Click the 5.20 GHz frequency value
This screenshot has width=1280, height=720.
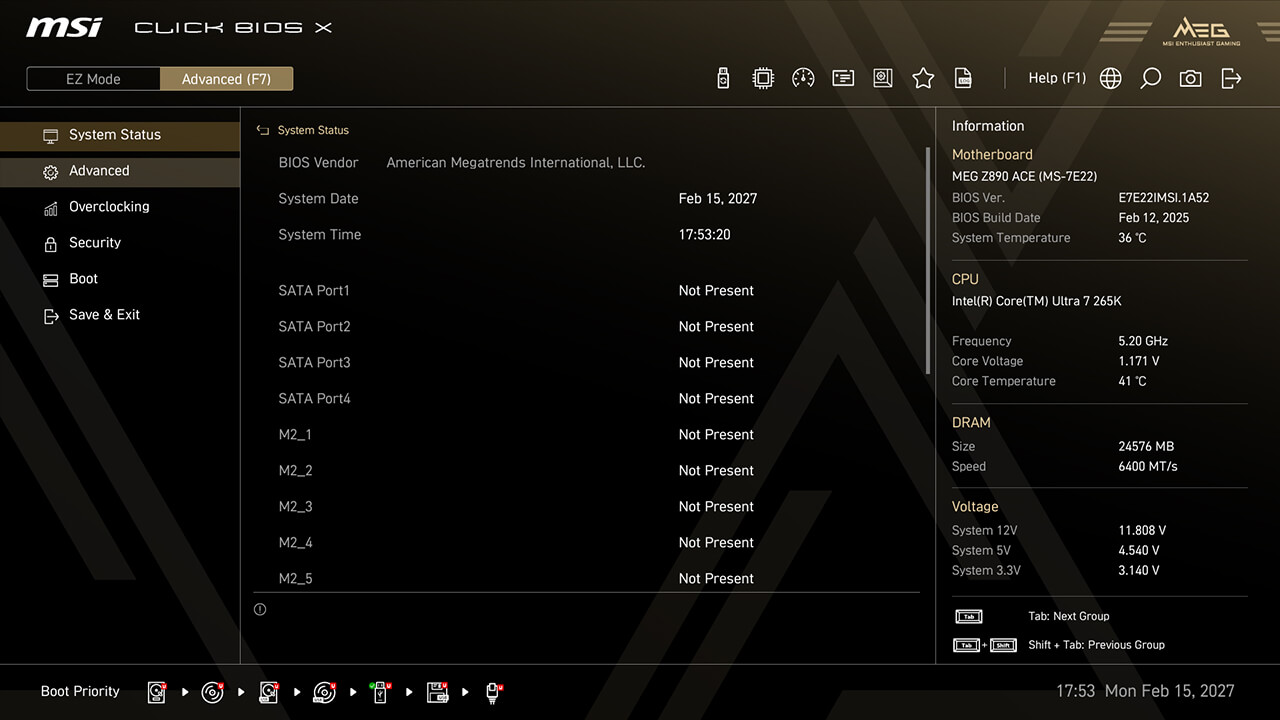coord(1143,341)
